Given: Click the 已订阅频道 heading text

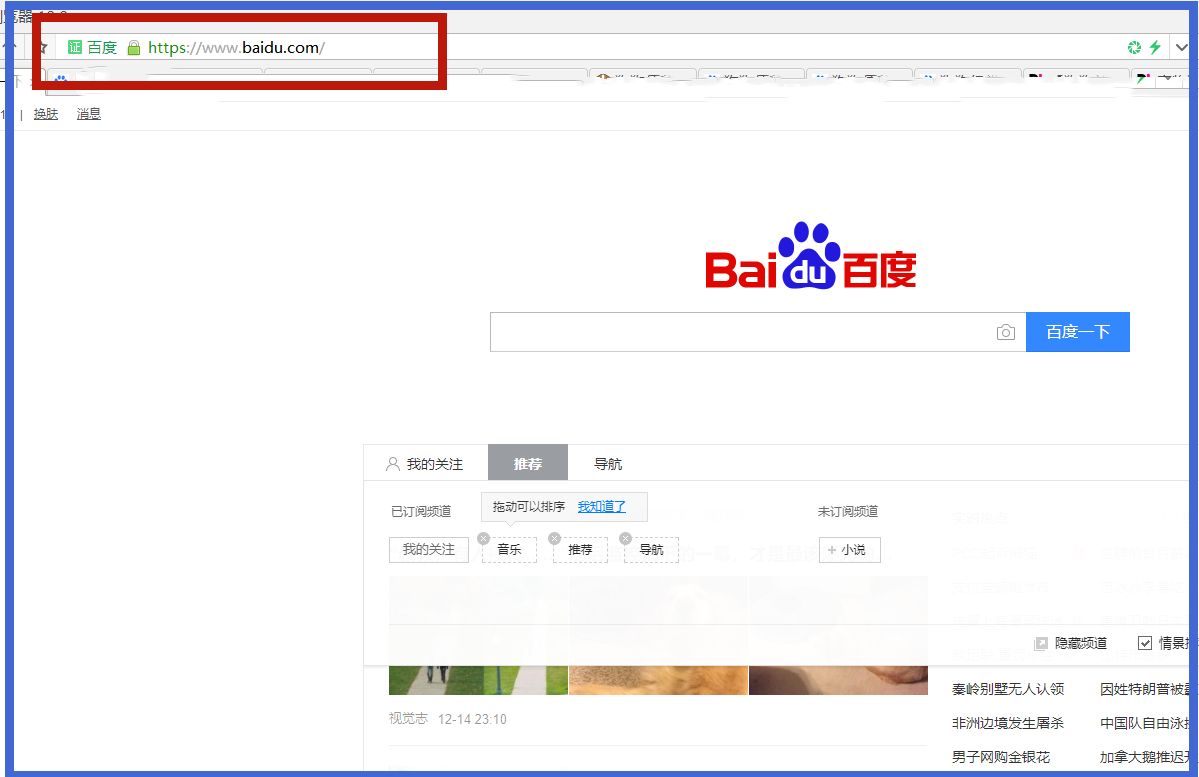Looking at the screenshot, I should (421, 511).
